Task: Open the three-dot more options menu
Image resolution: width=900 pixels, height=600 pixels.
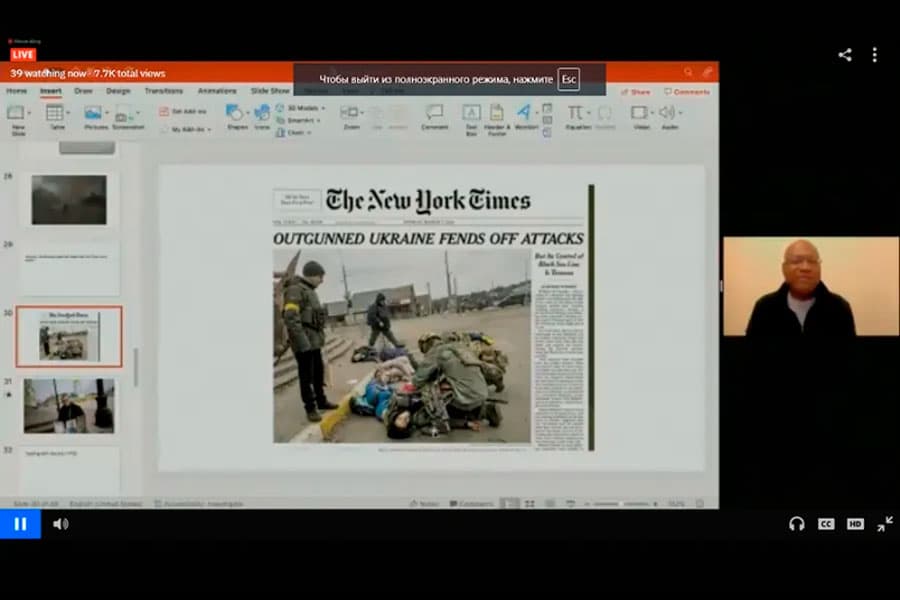Action: click(874, 55)
